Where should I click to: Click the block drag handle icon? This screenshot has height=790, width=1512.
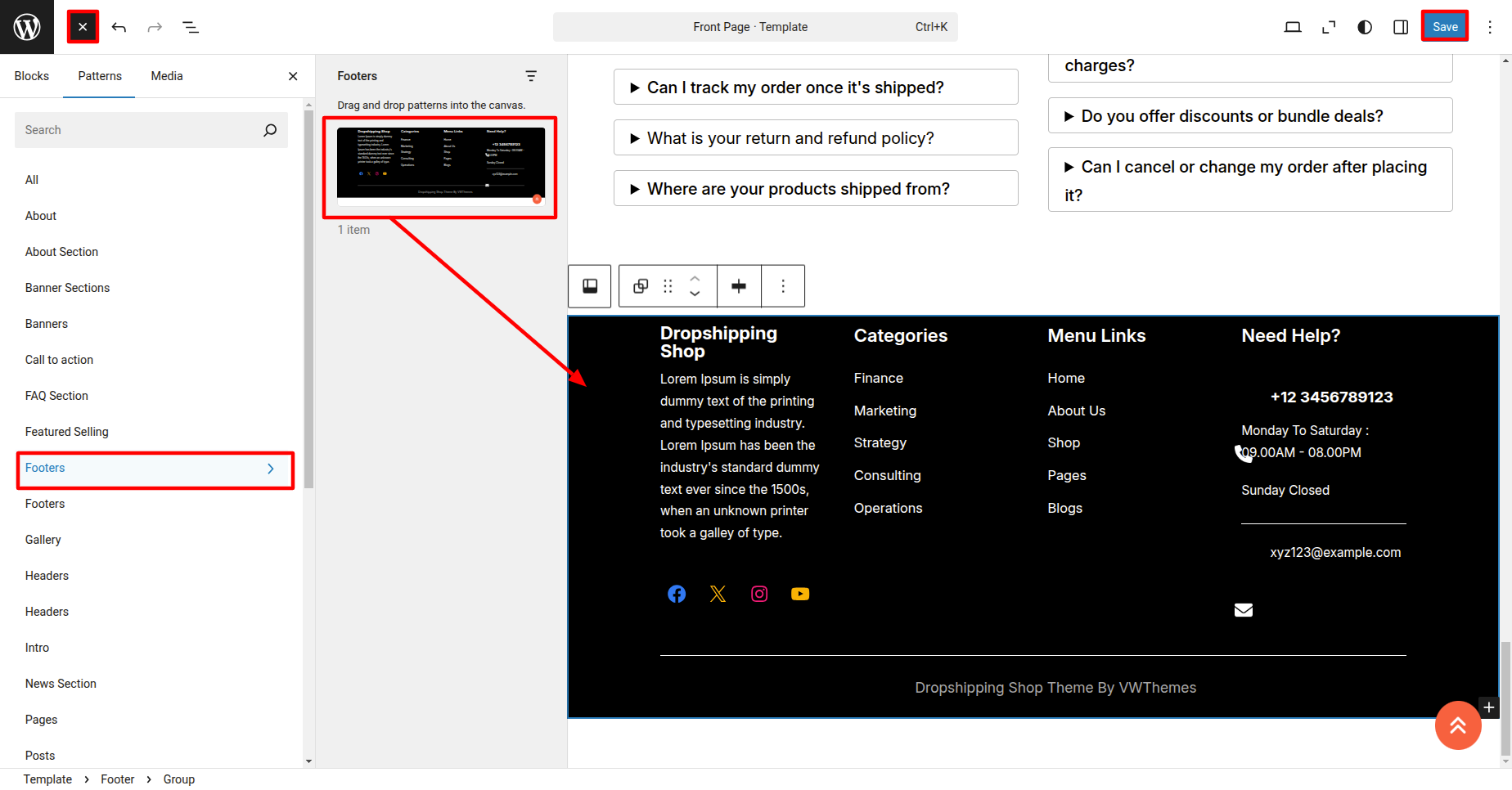tap(668, 286)
